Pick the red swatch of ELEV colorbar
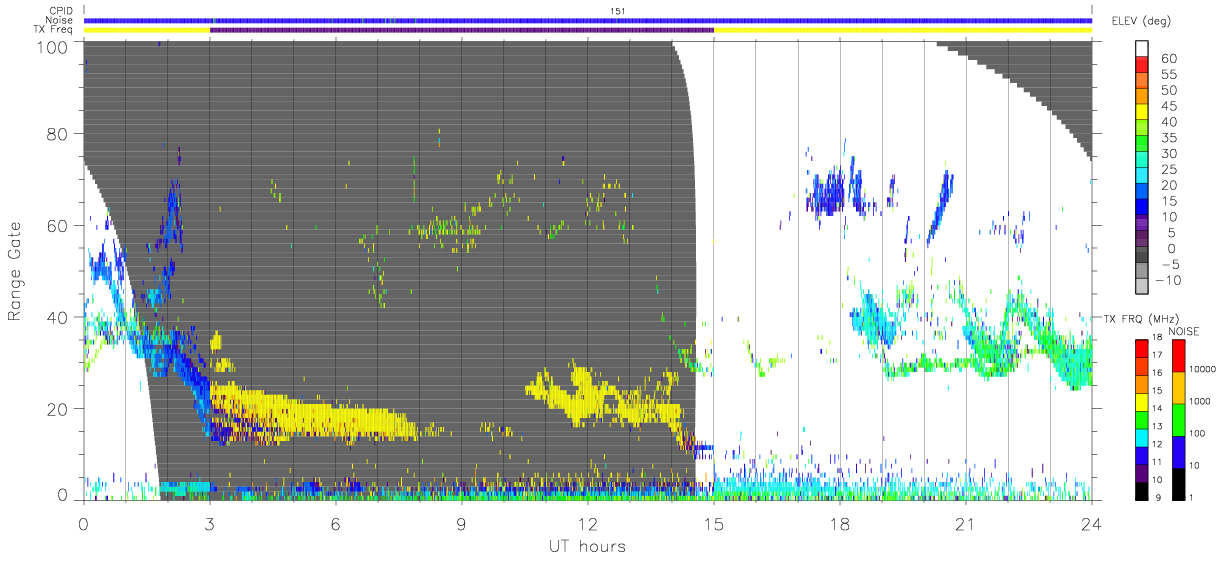This screenshot has height=567, width=1228. click(1142, 64)
